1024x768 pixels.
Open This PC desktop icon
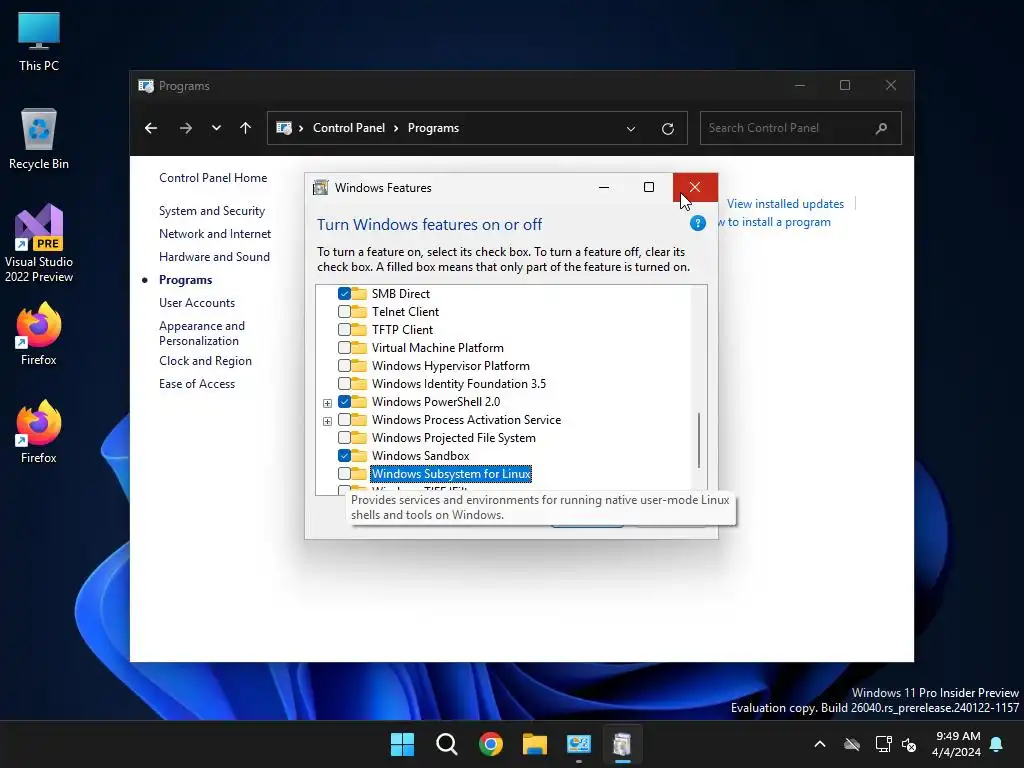(x=39, y=41)
